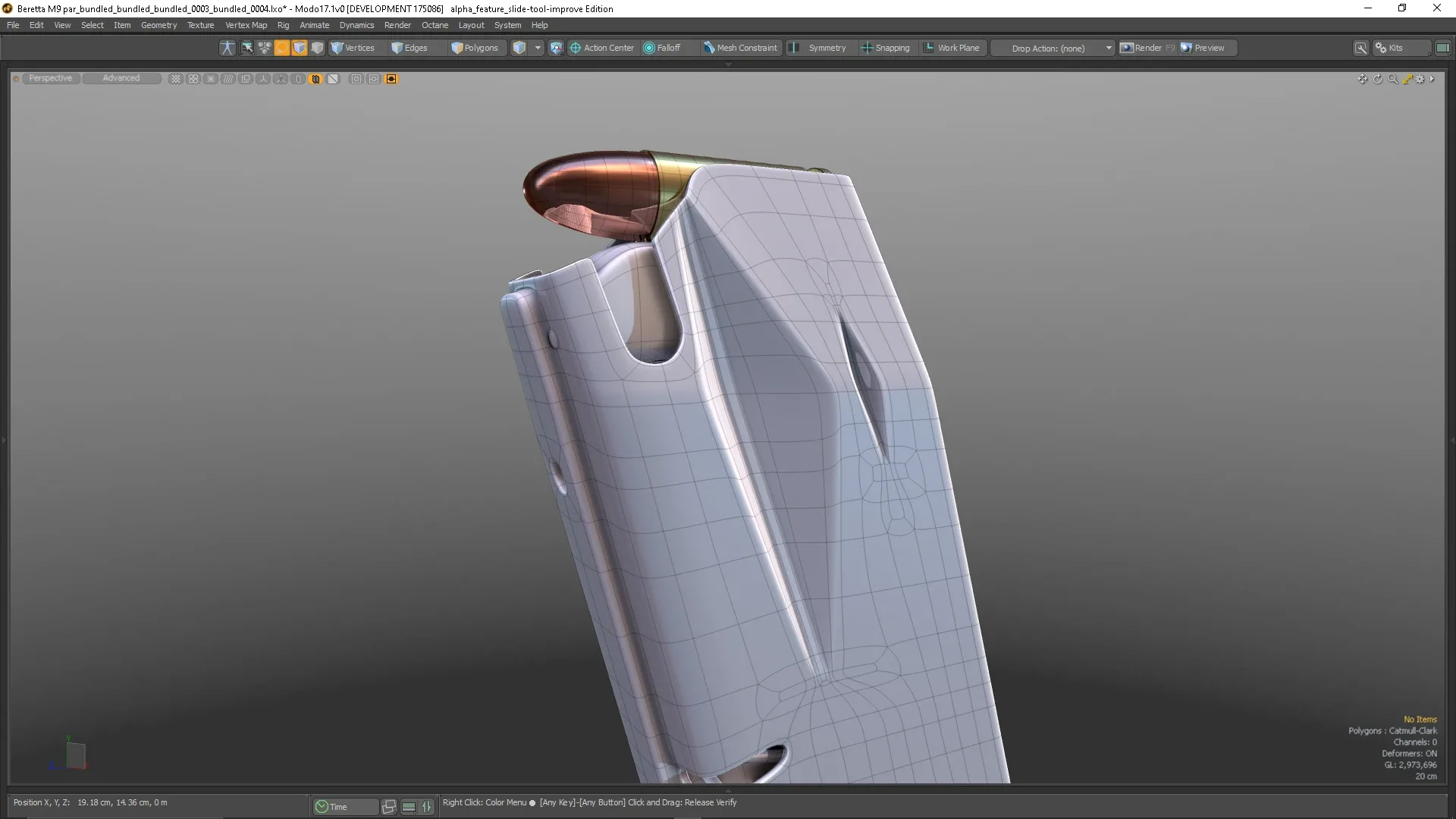
Task: Click the Position X, Y, Z readout
Action: pyautogui.click(x=90, y=802)
